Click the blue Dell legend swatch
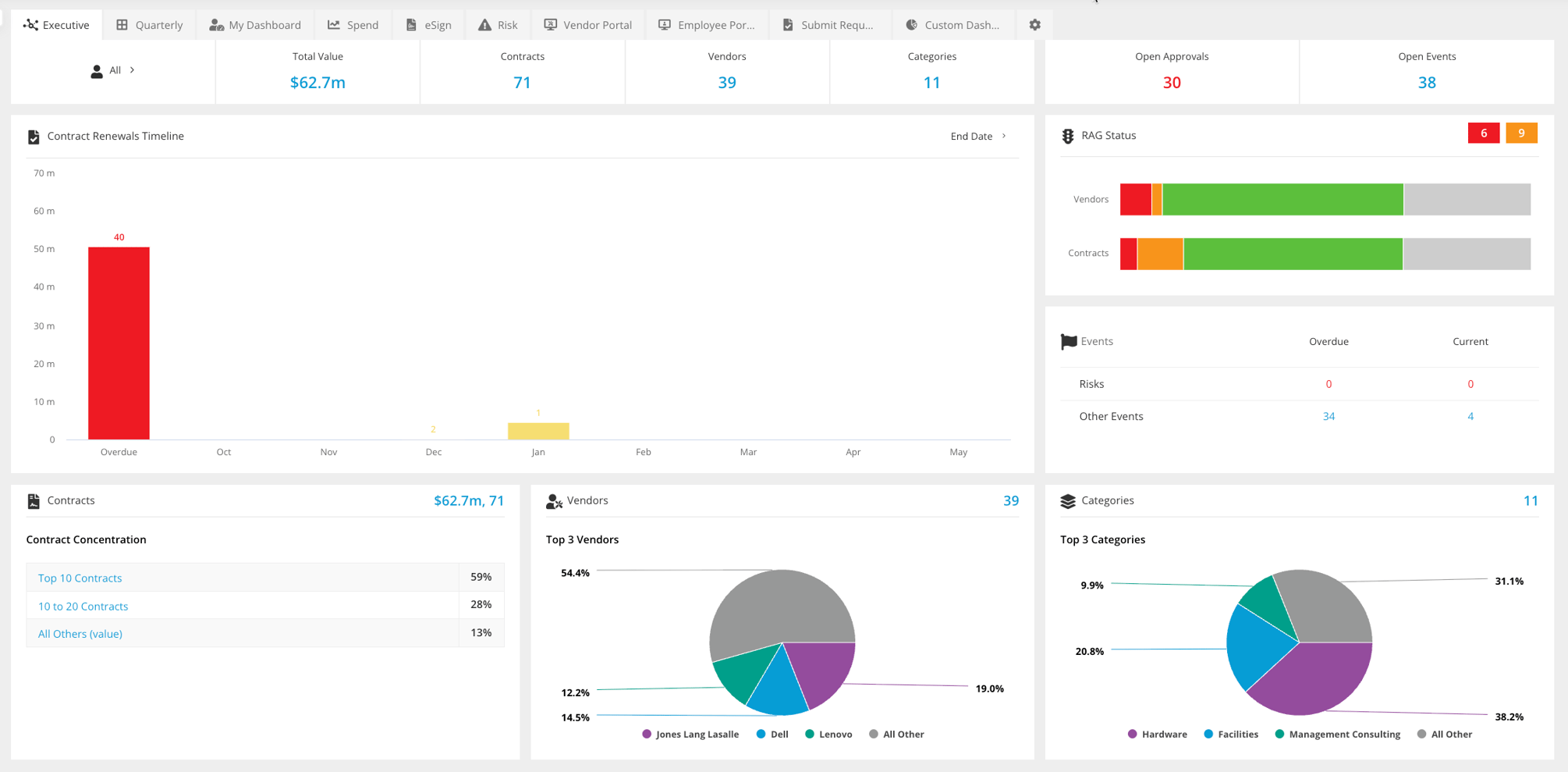Viewport: 1568px width, 772px height. (x=760, y=734)
